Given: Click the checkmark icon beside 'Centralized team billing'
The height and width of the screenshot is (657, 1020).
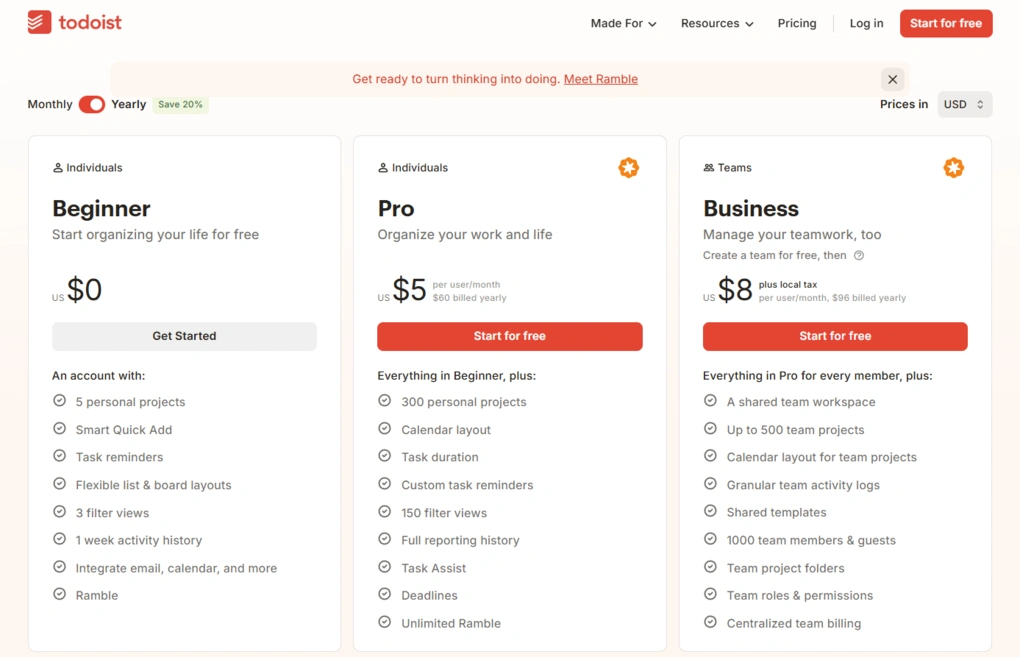Looking at the screenshot, I should tap(710, 622).
